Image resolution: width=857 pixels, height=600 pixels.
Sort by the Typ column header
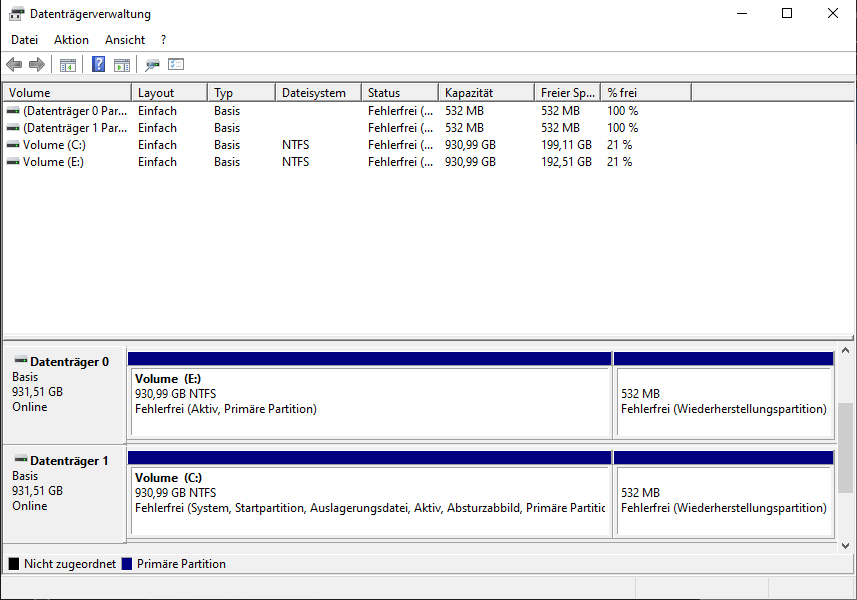pos(242,93)
